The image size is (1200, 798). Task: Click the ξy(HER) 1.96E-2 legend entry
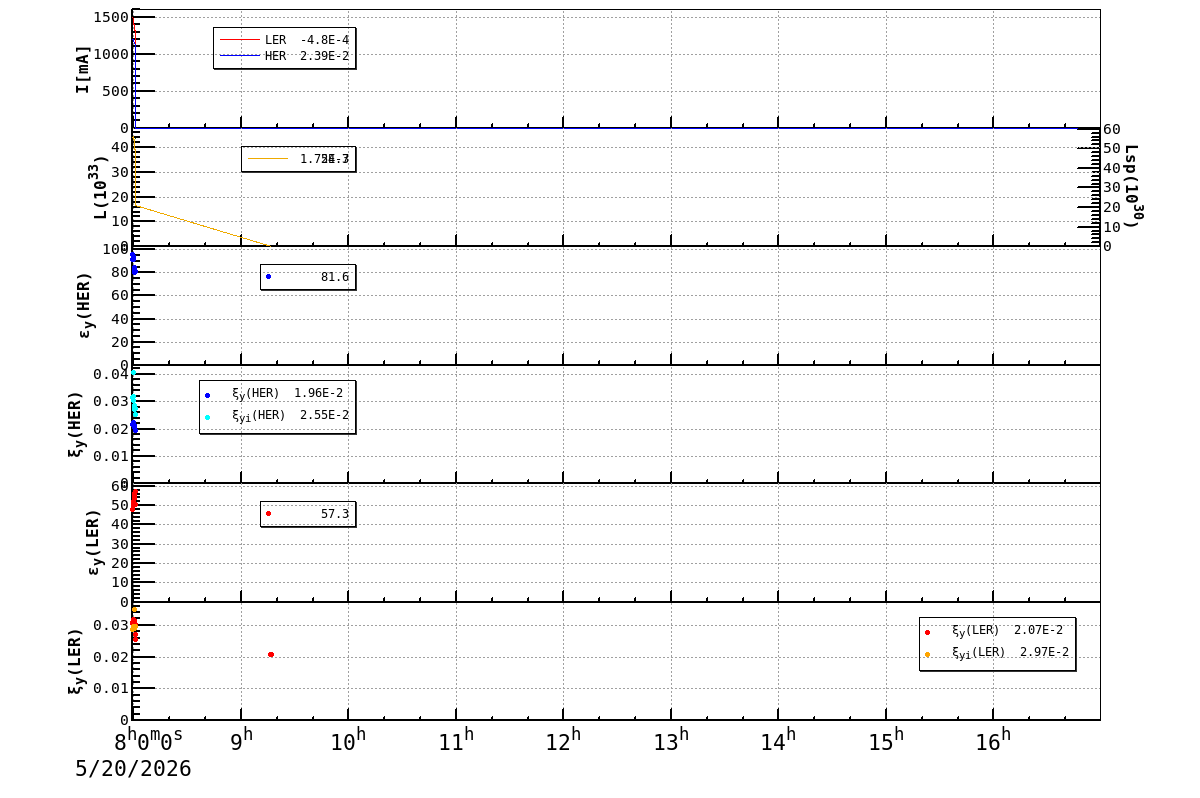coord(275,394)
